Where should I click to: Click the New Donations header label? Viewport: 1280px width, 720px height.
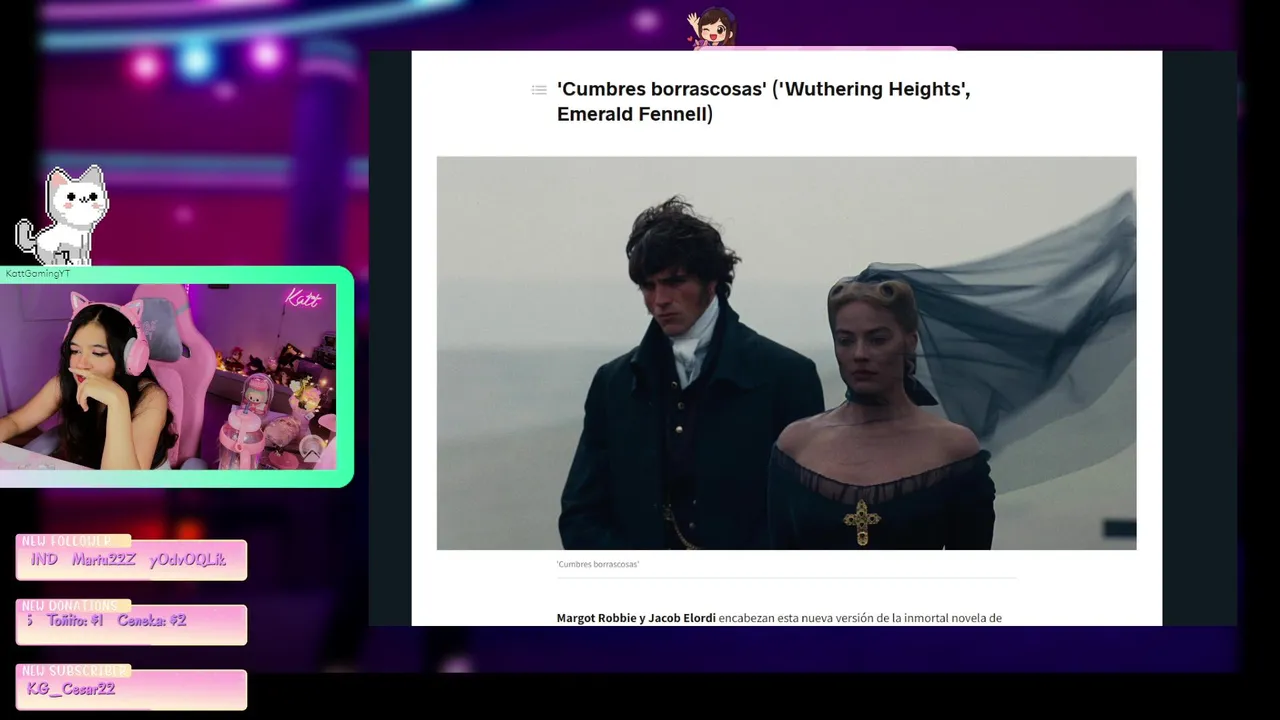click(70, 606)
